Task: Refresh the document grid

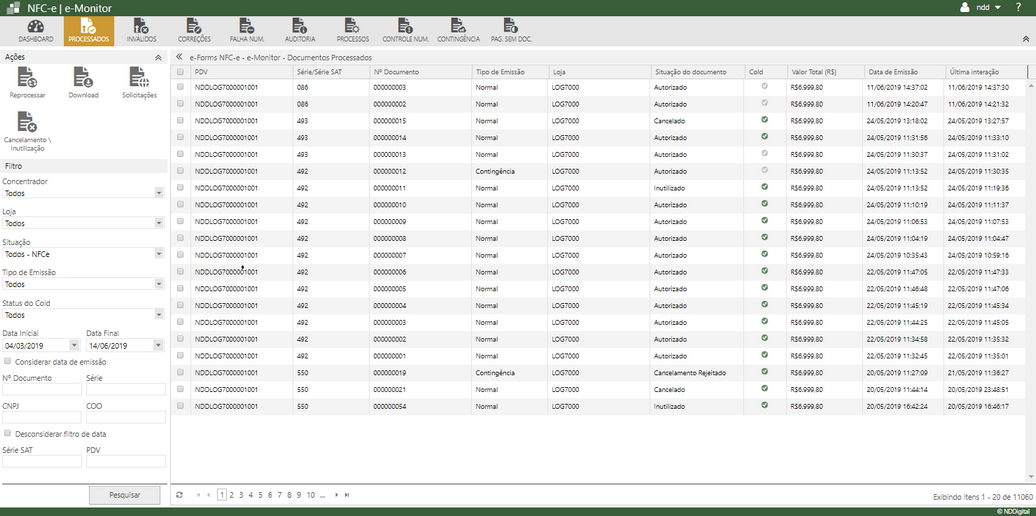Action: 180,495
